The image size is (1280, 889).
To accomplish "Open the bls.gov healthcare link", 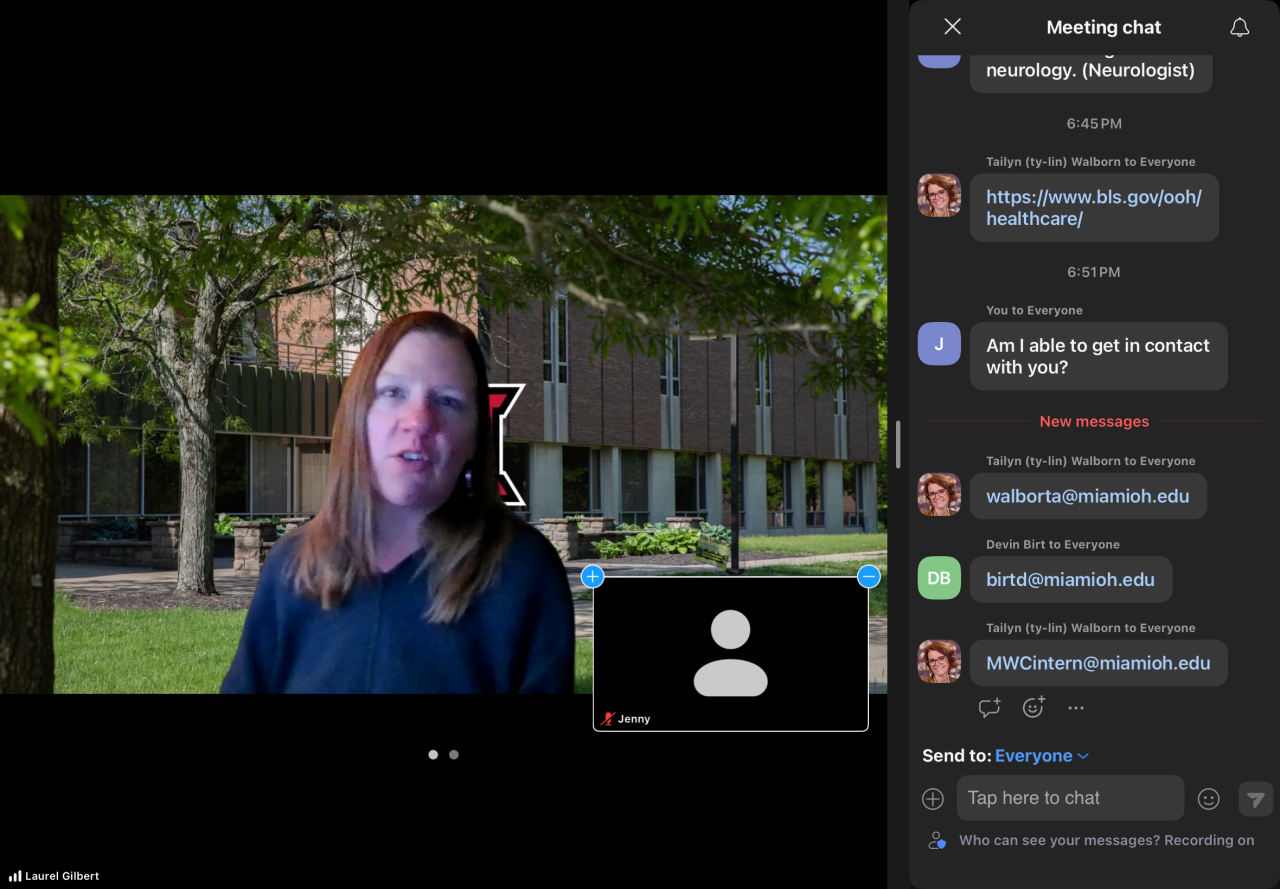I will click(x=1093, y=208).
